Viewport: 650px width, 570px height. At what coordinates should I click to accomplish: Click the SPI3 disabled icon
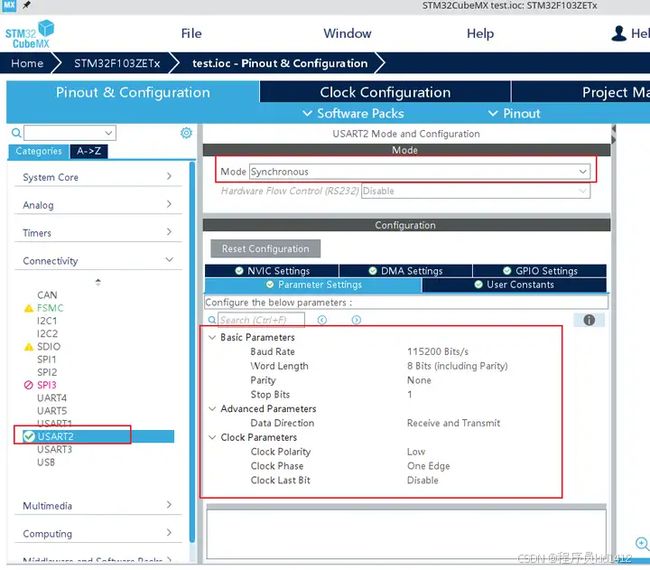point(29,385)
